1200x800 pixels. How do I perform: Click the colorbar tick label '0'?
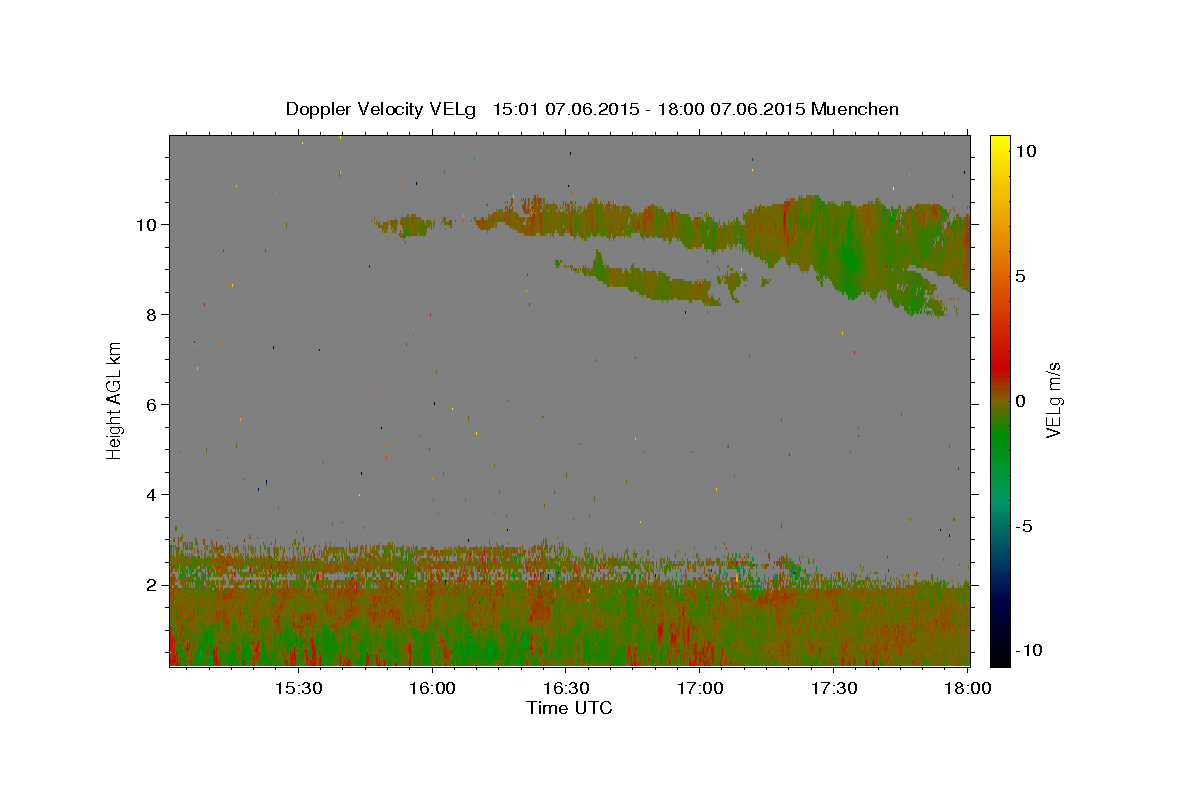(1020, 401)
